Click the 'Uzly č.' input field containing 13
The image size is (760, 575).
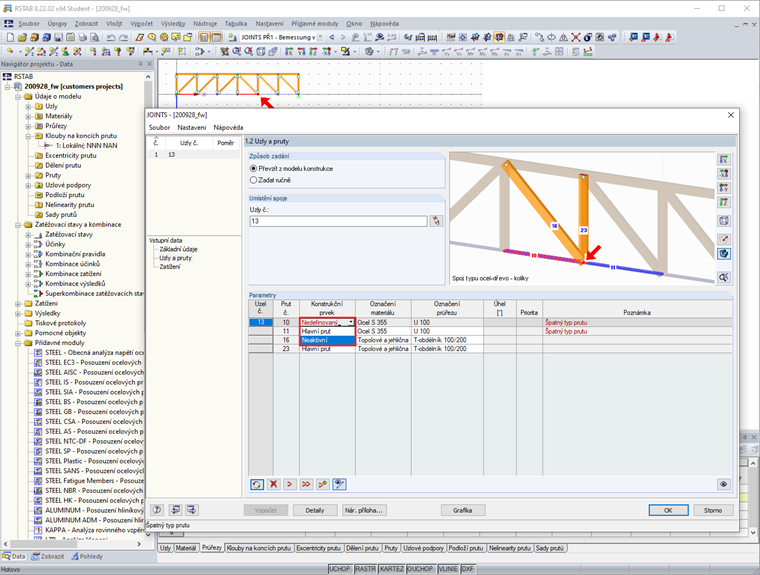(338, 221)
